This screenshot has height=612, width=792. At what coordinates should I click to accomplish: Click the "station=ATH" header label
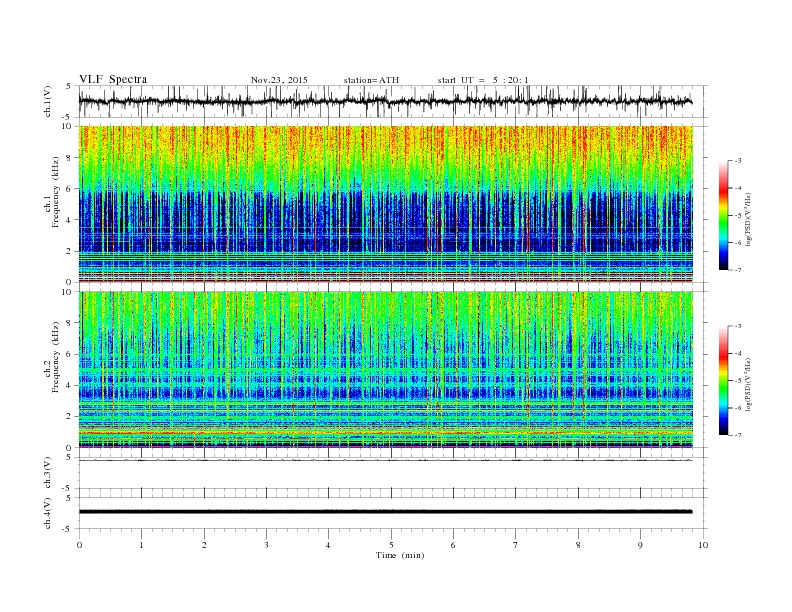tap(371, 80)
